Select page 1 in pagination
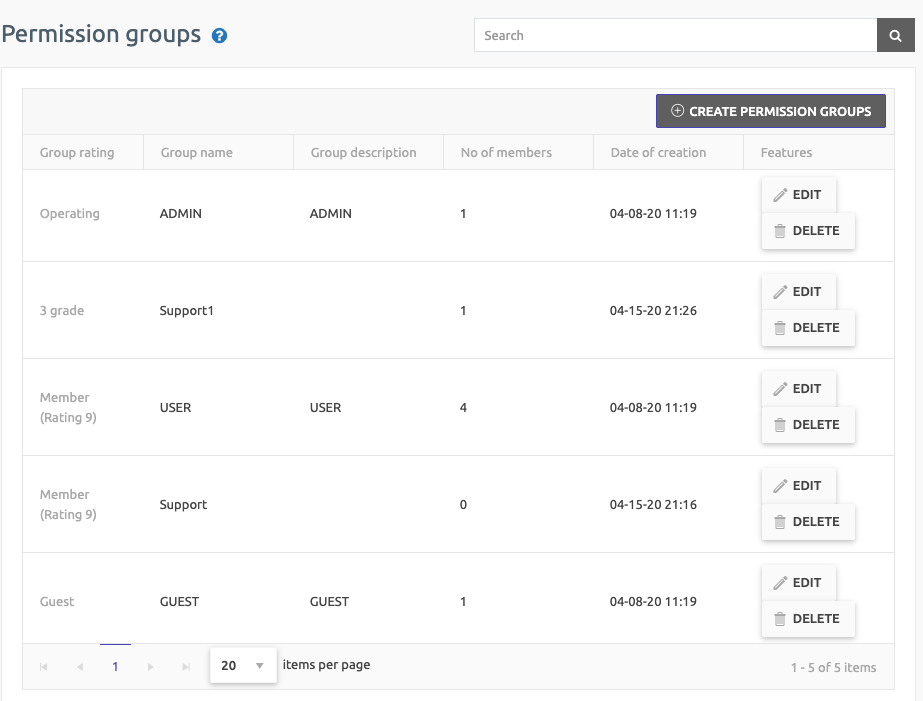Image resolution: width=923 pixels, height=701 pixels. click(x=115, y=667)
